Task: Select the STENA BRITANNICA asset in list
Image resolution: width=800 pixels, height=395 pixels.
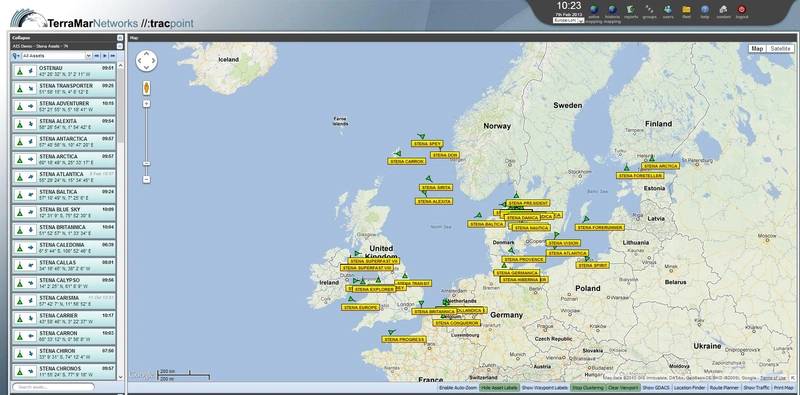Action: pyautogui.click(x=64, y=230)
